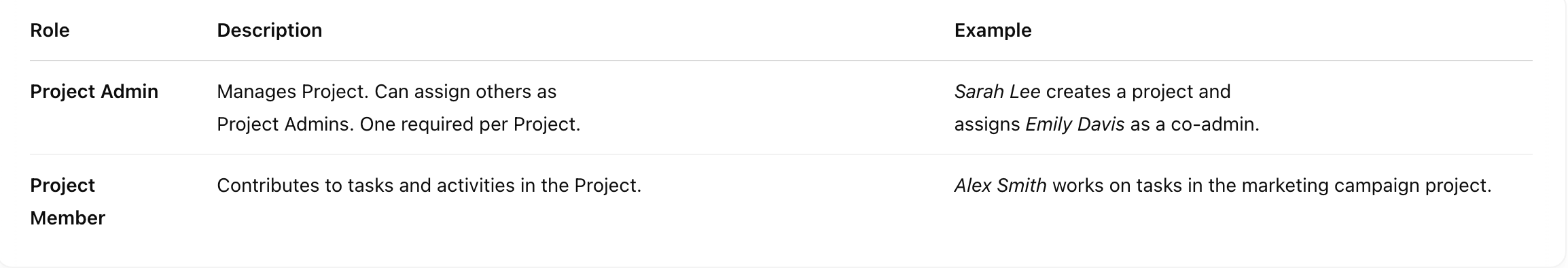Screen dimensions: 1568x268
Task: Click the italic name Emily Davis
Action: [x=1074, y=124]
